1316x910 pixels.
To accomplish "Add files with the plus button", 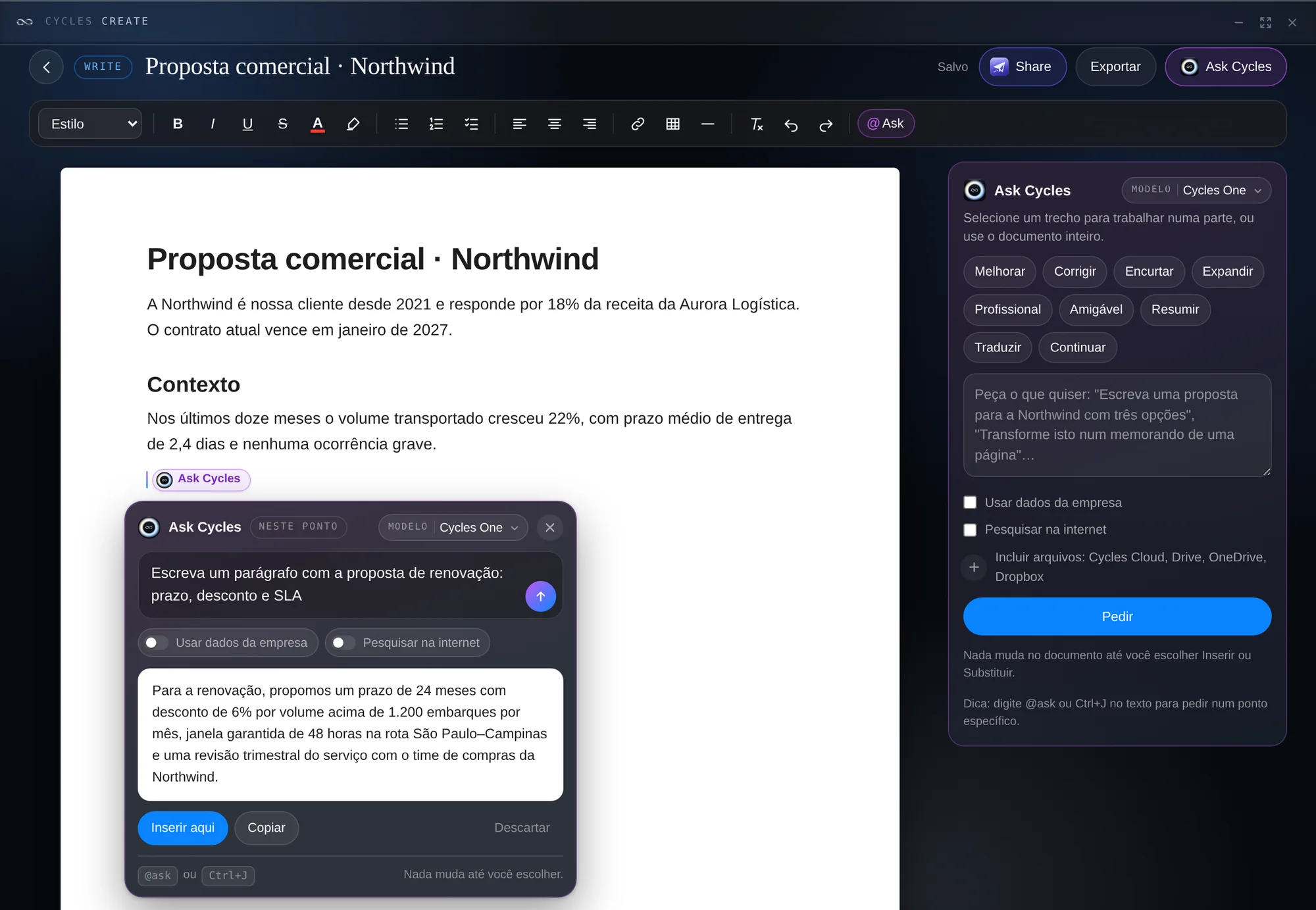I will (x=974, y=567).
